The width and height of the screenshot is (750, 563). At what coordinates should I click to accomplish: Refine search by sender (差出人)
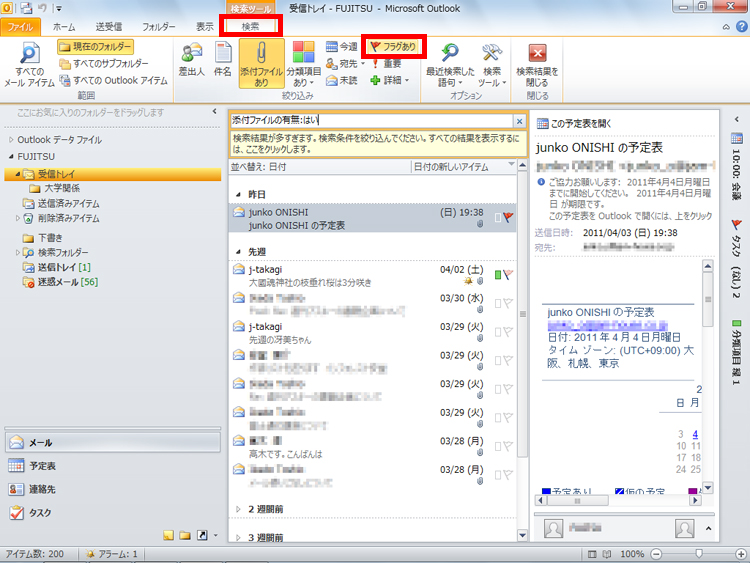pos(192,59)
